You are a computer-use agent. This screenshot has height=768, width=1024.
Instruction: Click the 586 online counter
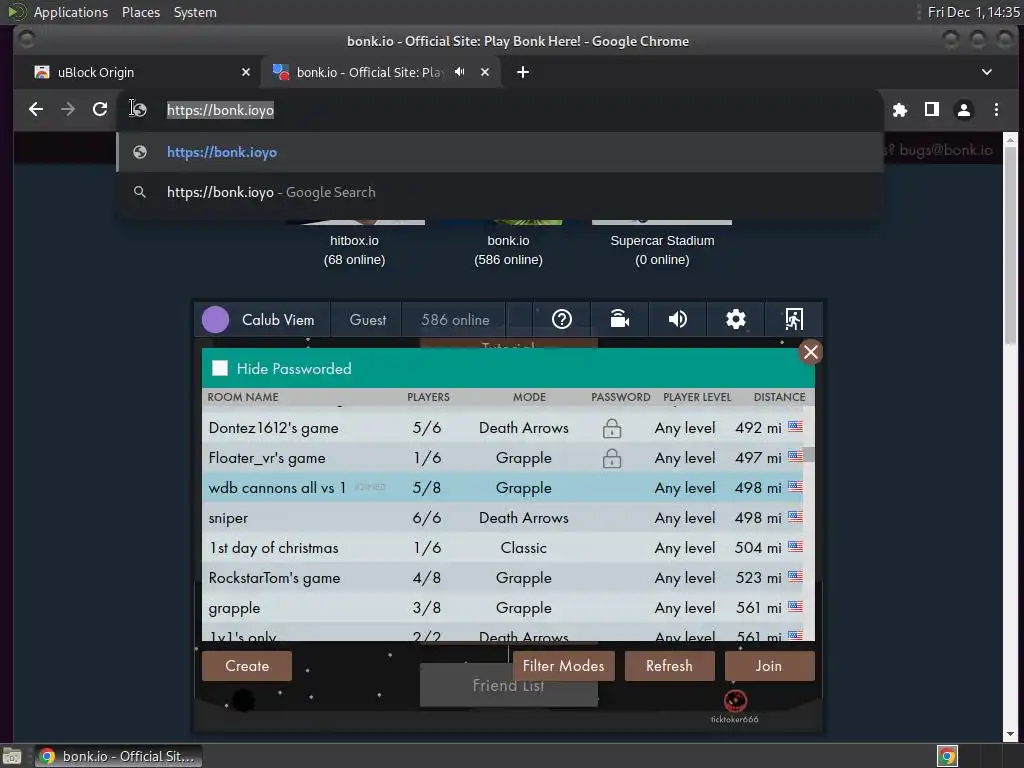pos(455,320)
